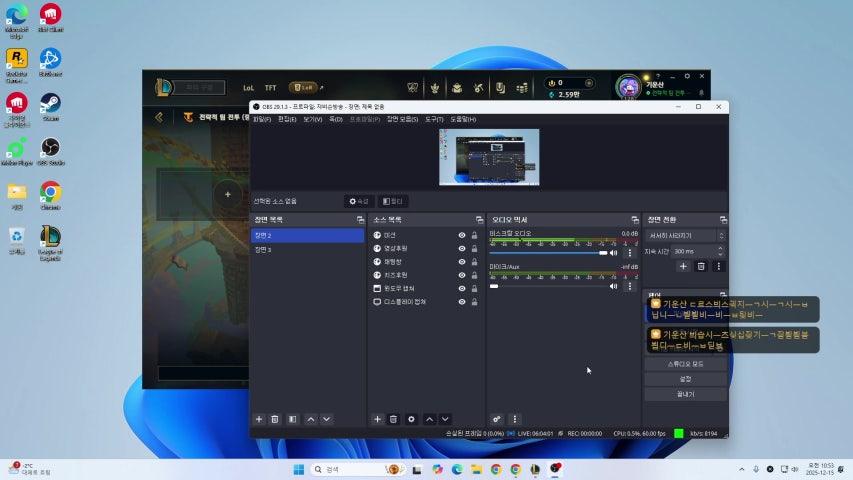The image size is (853, 480).
Task: Open advanced audio properties gear icon
Action: [498, 419]
